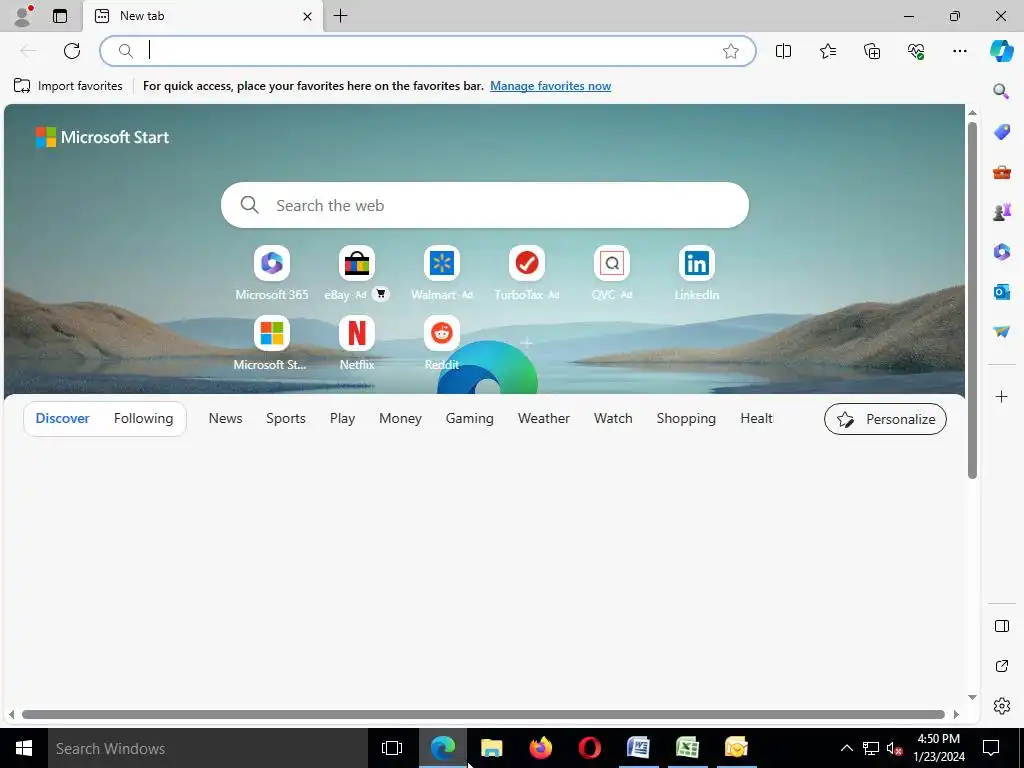
Task: Click the horizontal scrollbar at page bottom
Action: click(483, 714)
